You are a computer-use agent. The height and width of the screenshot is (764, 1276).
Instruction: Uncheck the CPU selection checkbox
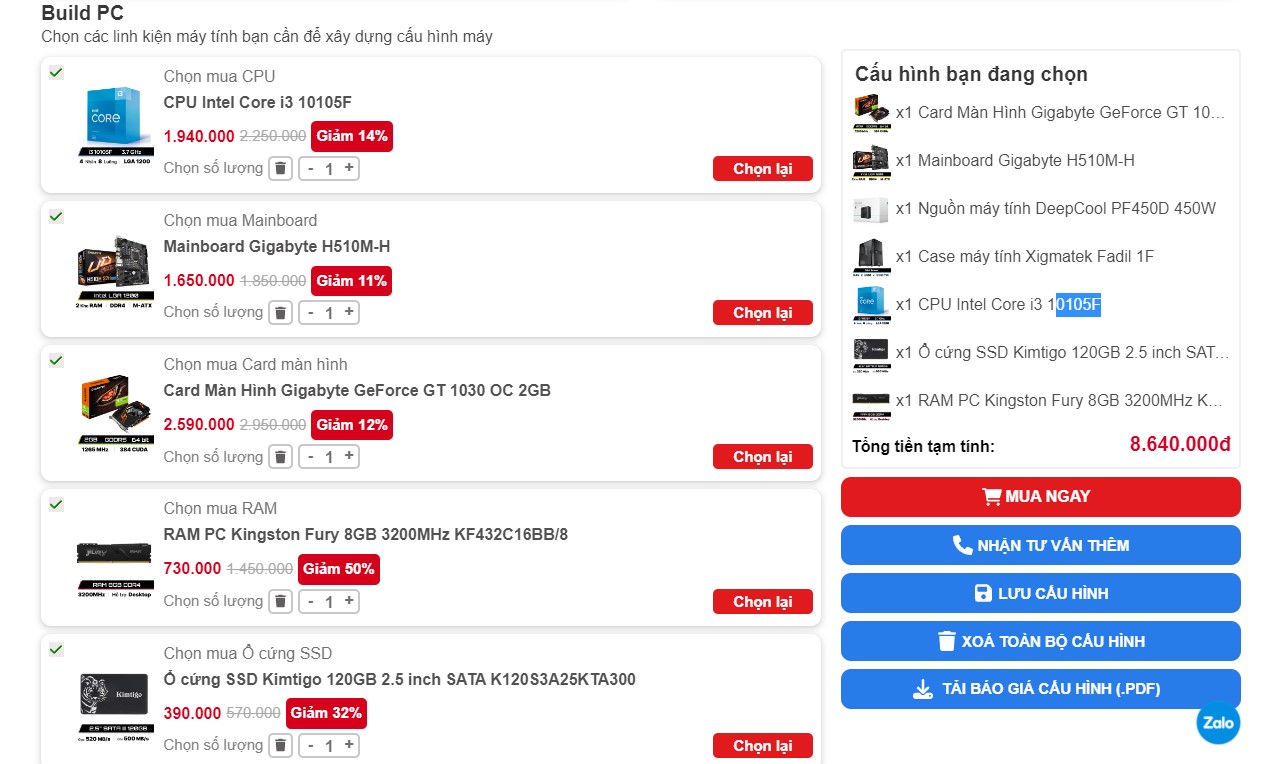tap(56, 72)
